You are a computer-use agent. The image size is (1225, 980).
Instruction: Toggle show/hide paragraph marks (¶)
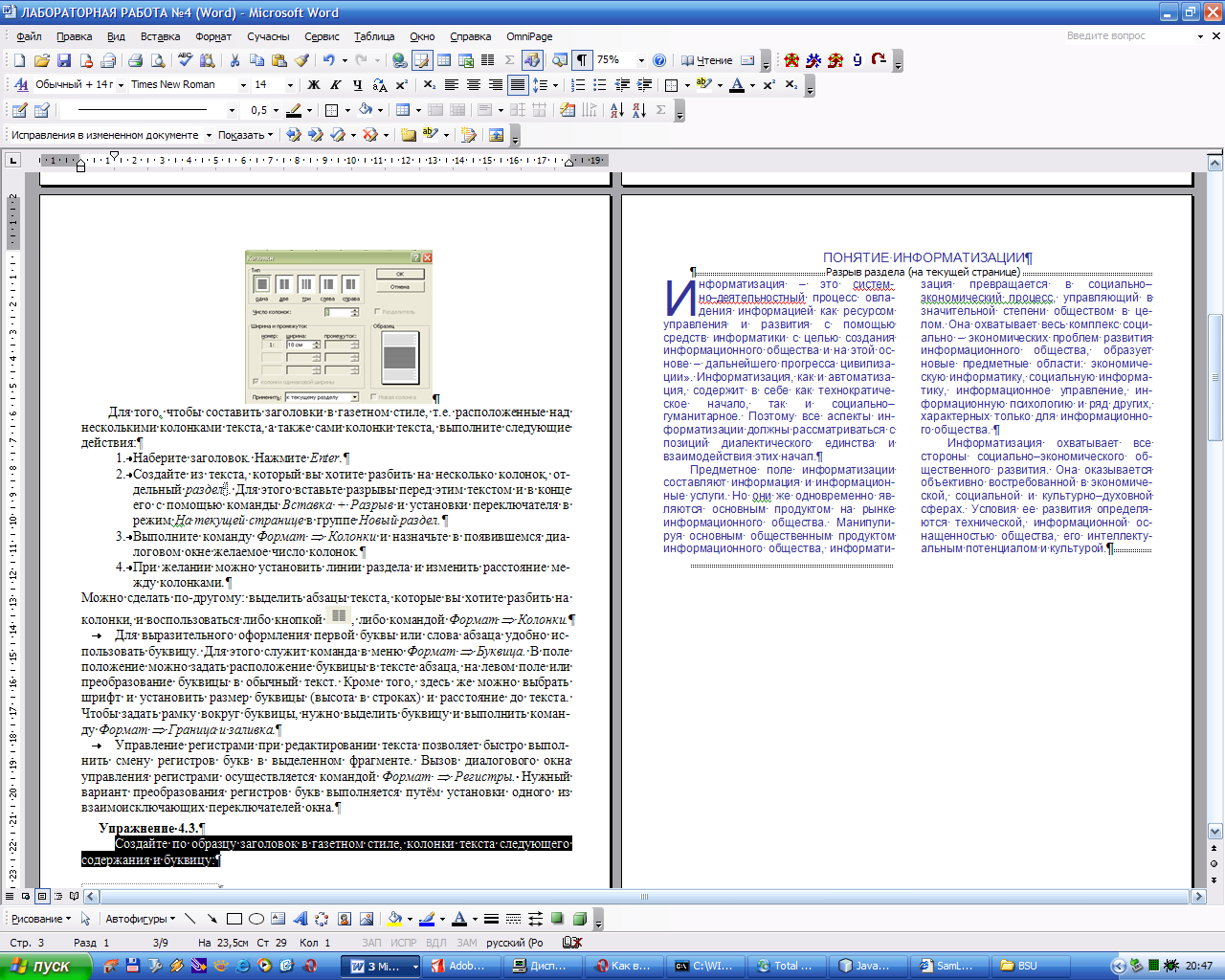581,60
